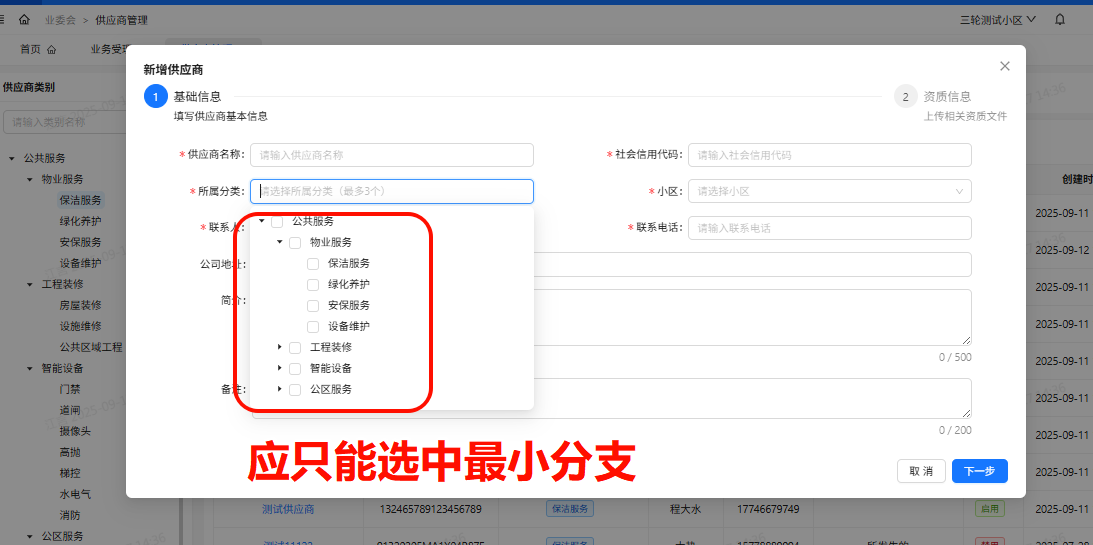1093x545 pixels.
Task: Select 门禁 in the sidebar tree
Action: (x=70, y=390)
